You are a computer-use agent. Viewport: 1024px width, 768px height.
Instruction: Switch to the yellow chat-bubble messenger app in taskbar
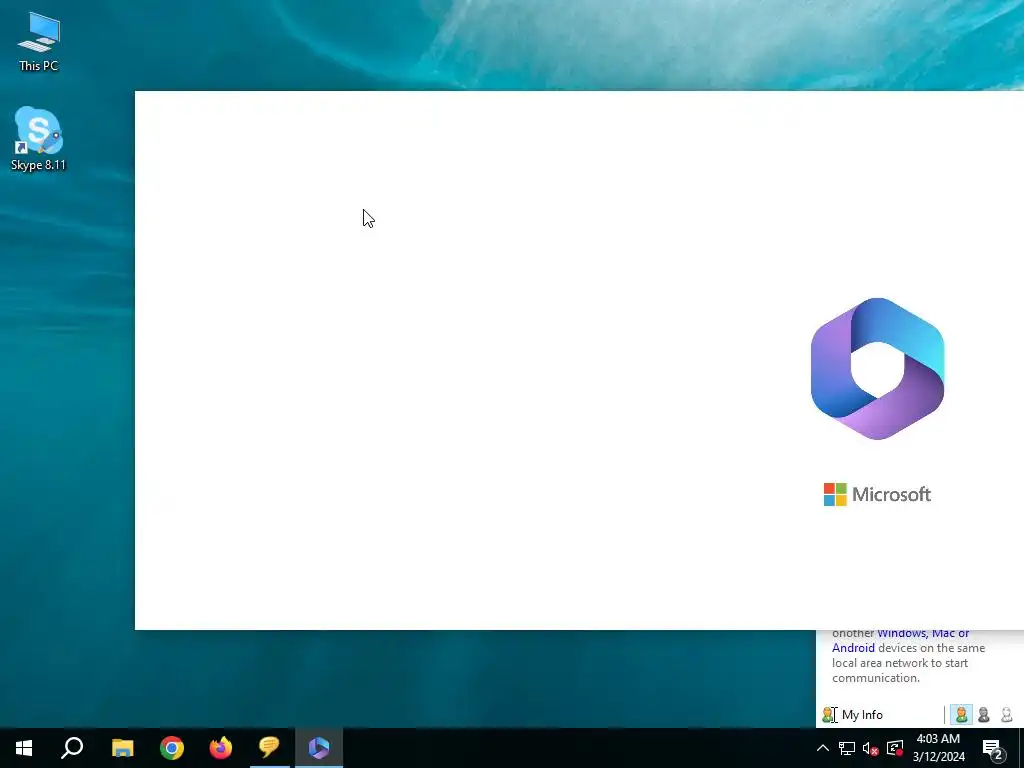tap(269, 748)
